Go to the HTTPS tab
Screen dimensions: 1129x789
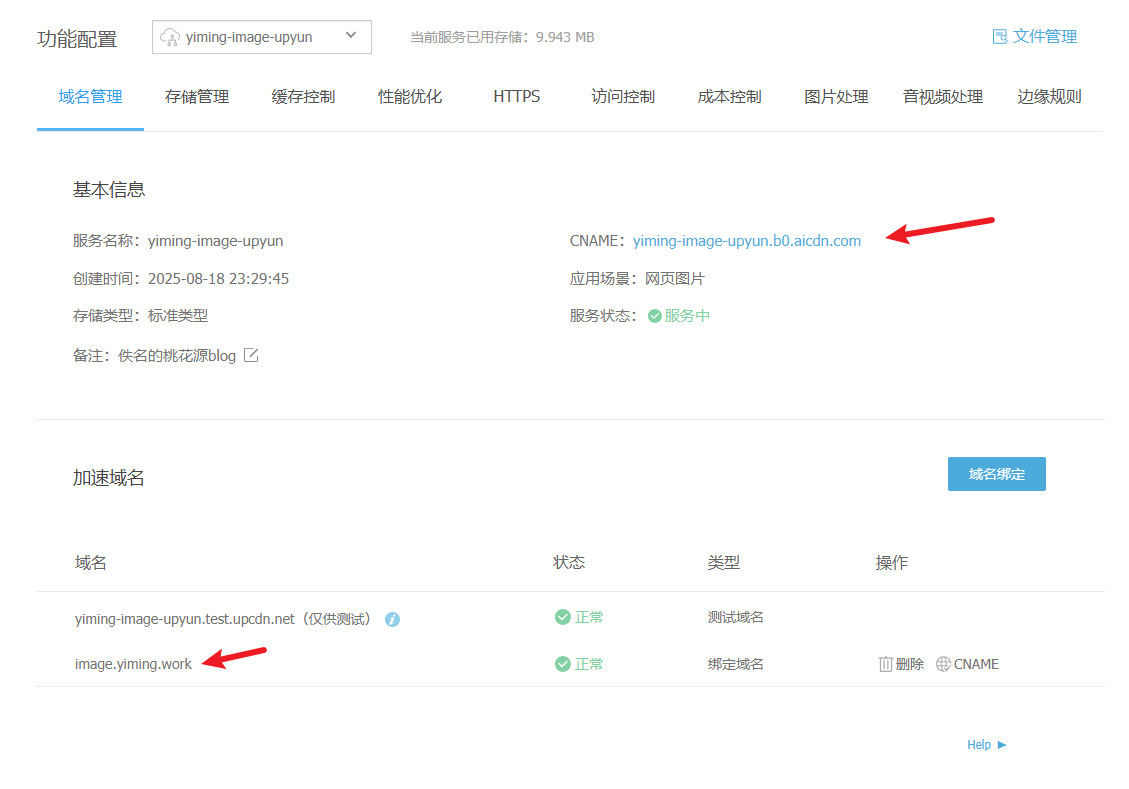516,97
